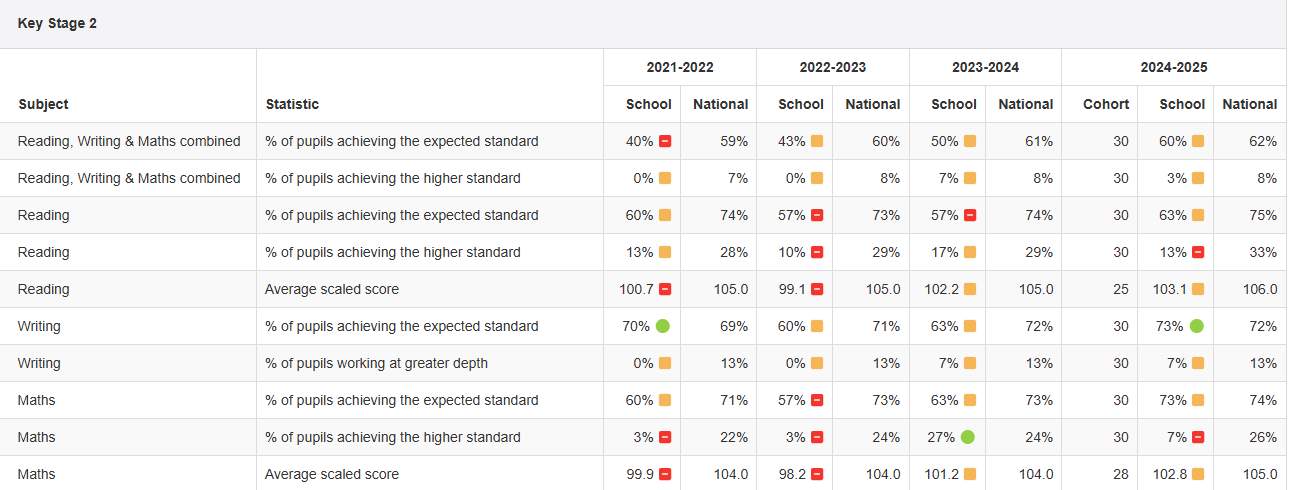Click amber square beside Maths 101.2 score
The height and width of the screenshot is (490, 1289).
pos(970,474)
